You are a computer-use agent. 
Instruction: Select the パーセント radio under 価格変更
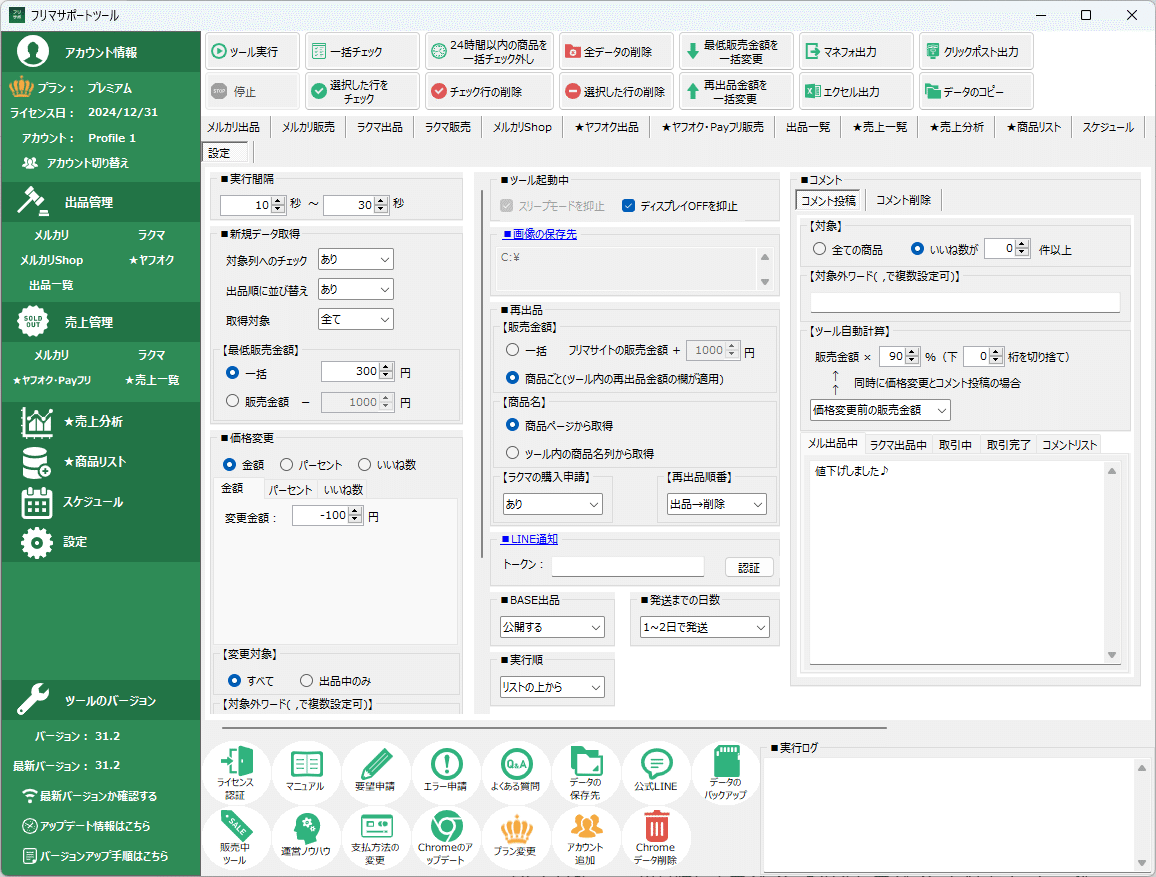tap(287, 465)
